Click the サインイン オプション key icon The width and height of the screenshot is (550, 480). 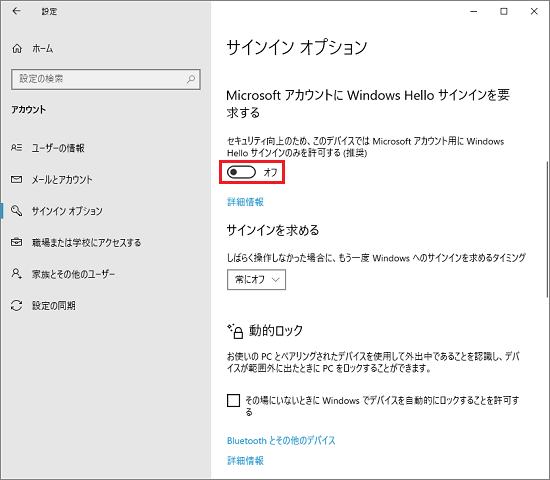click(x=16, y=211)
